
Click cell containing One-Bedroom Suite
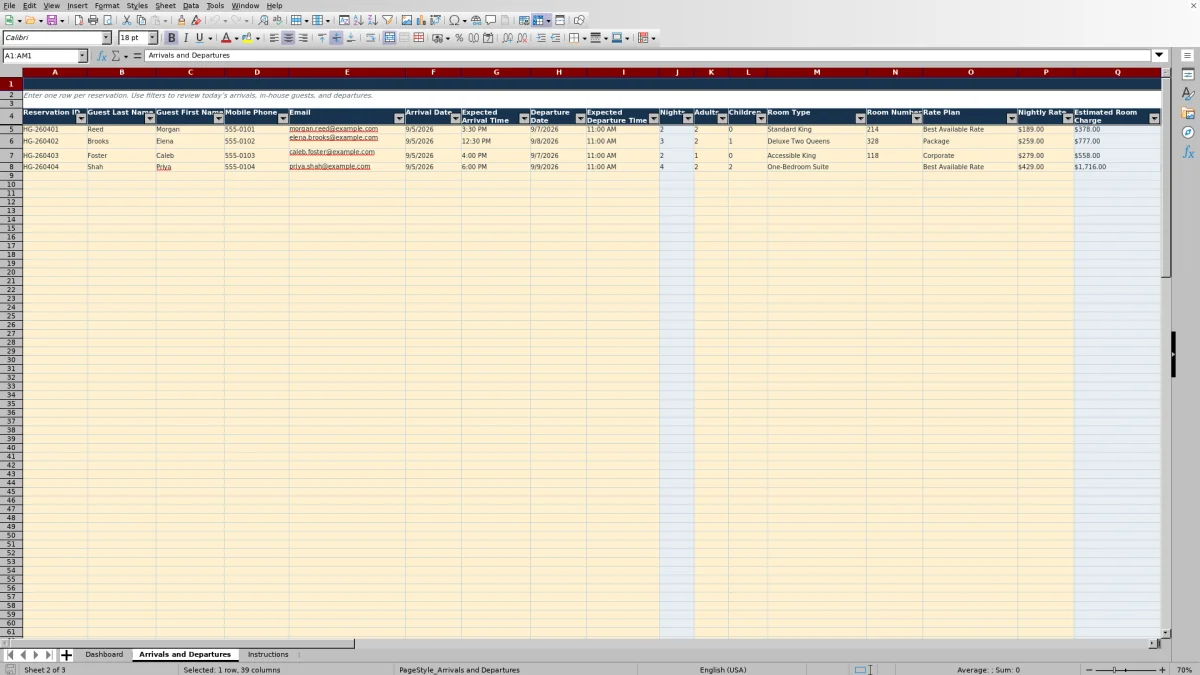click(x=816, y=167)
